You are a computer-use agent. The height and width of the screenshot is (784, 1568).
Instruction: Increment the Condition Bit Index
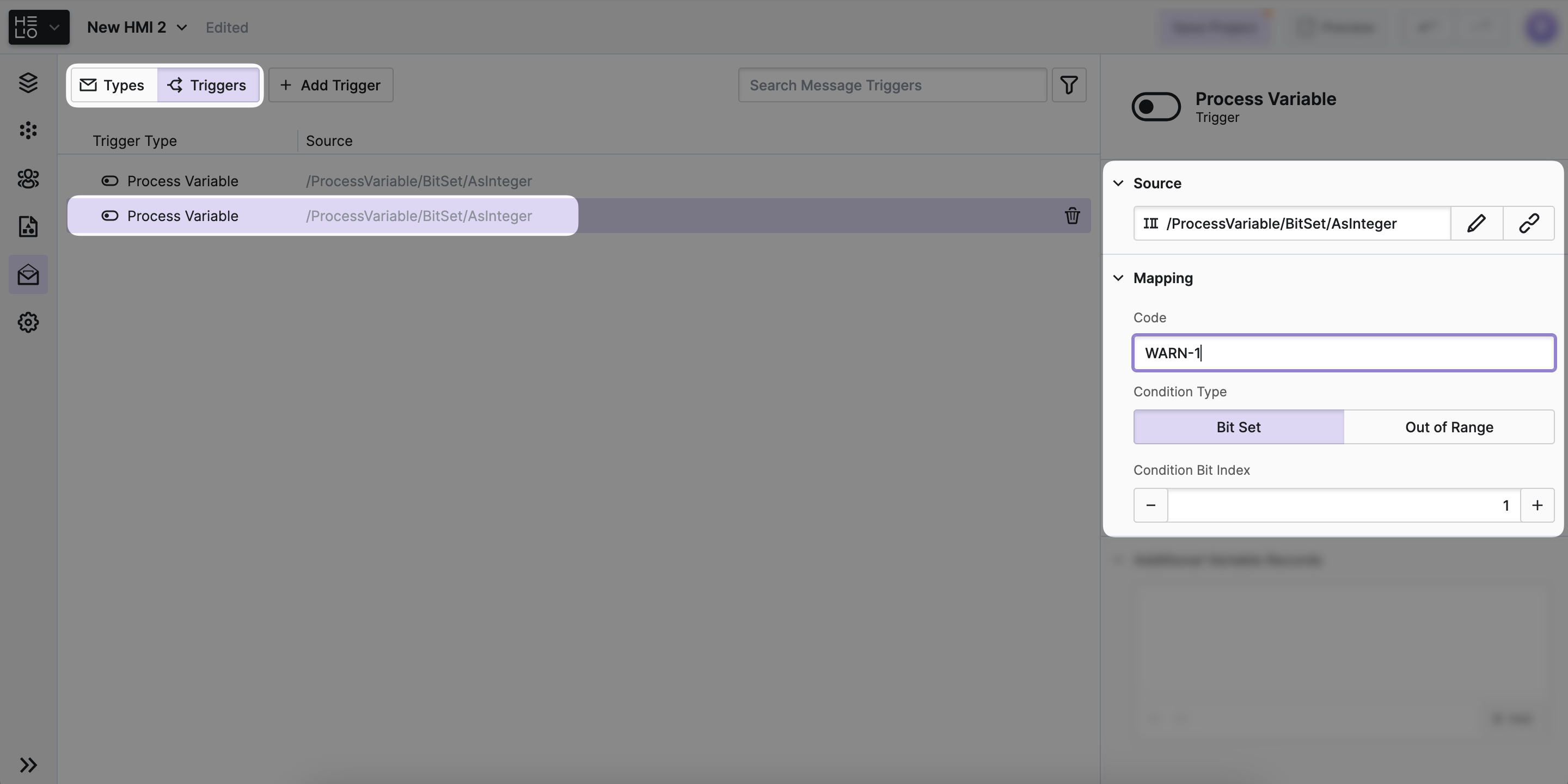coord(1537,505)
